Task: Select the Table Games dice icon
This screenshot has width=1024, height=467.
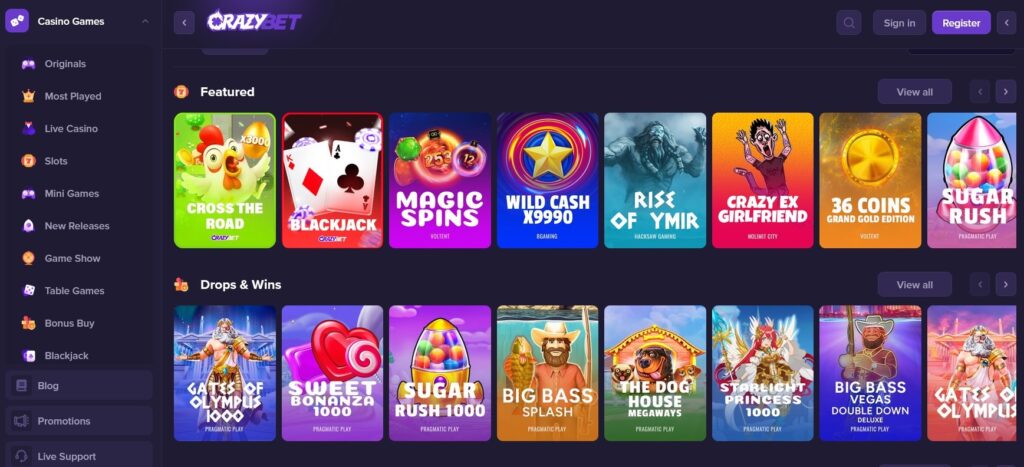Action: pos(28,291)
